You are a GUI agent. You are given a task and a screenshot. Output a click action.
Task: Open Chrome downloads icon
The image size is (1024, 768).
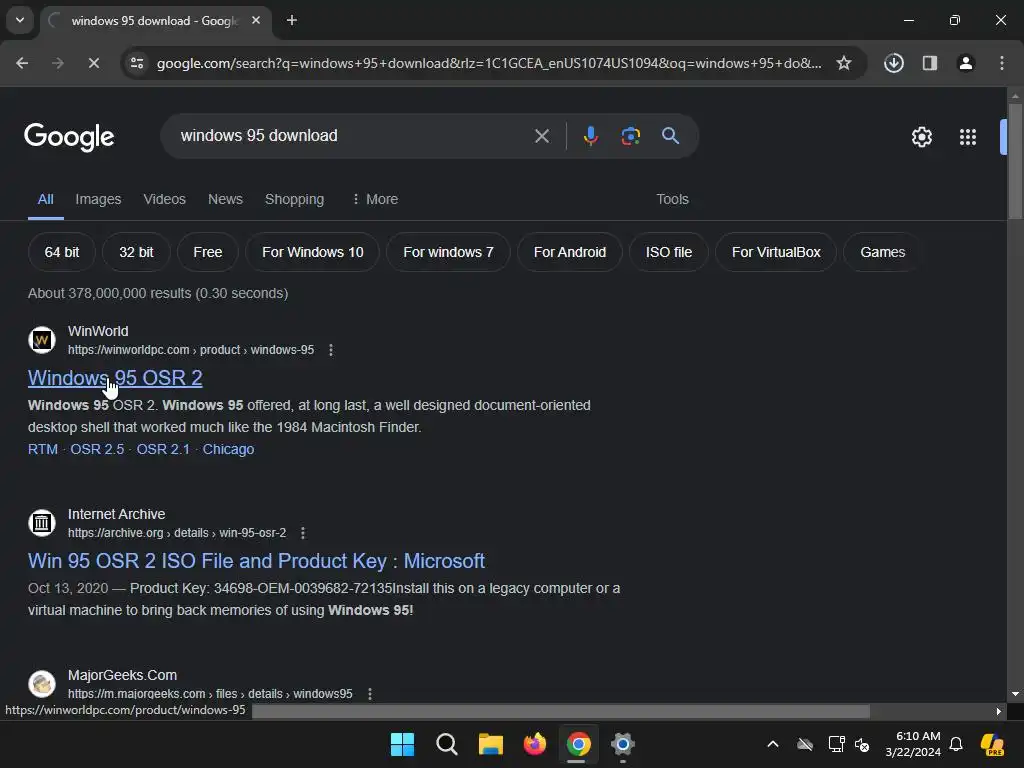coord(894,63)
